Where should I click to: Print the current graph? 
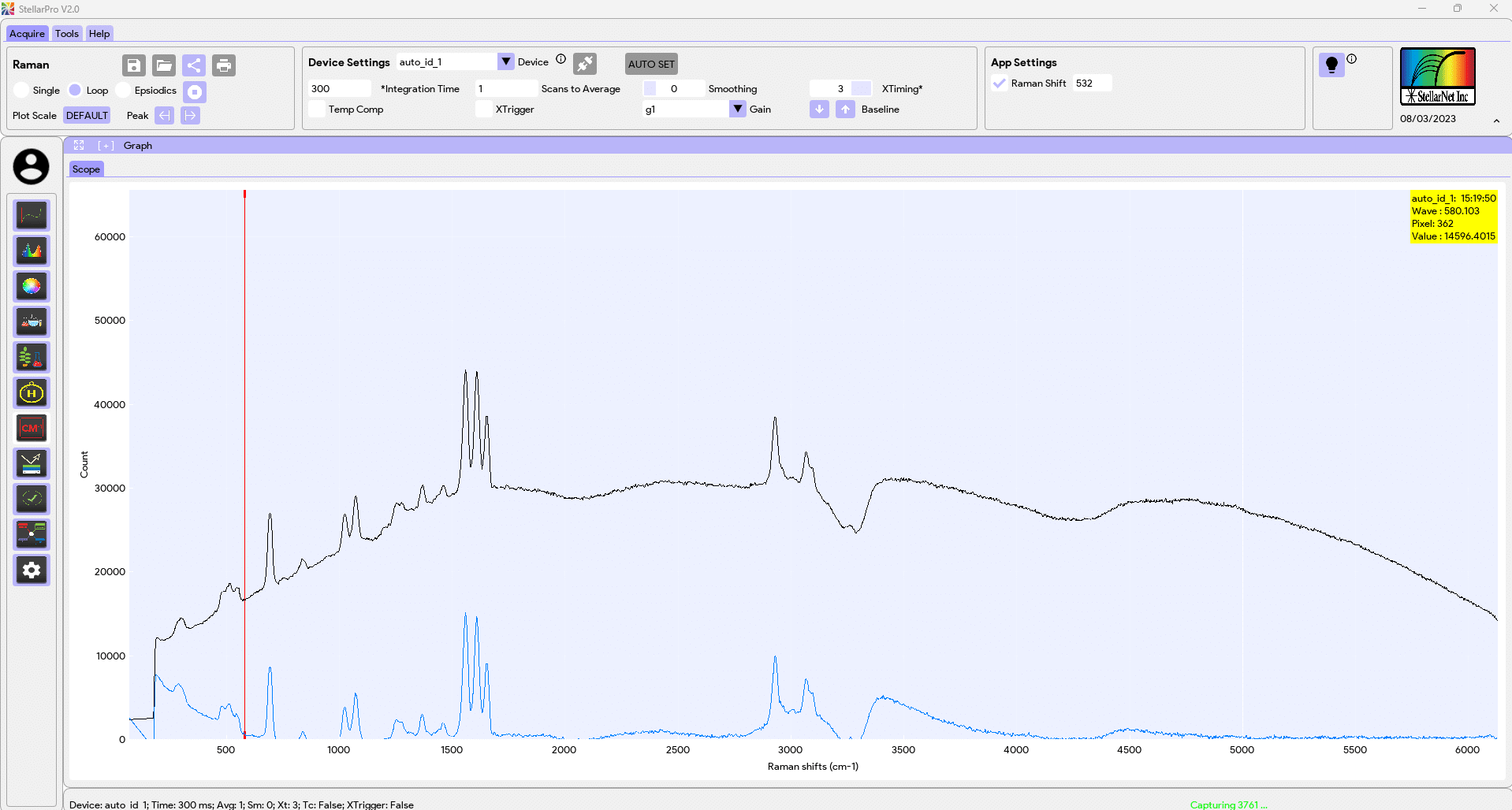224,65
